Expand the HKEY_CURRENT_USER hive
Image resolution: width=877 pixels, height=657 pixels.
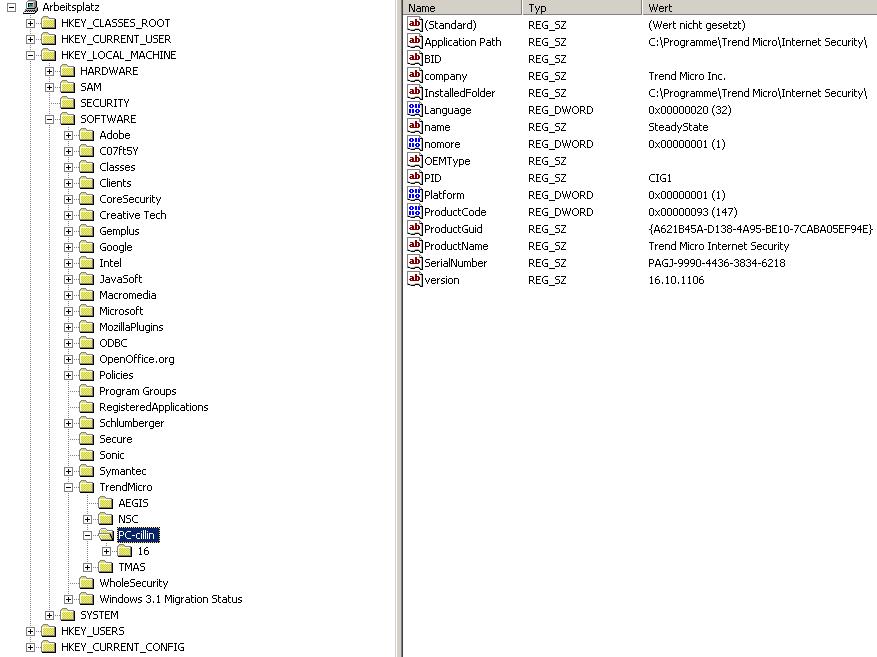coord(30,39)
